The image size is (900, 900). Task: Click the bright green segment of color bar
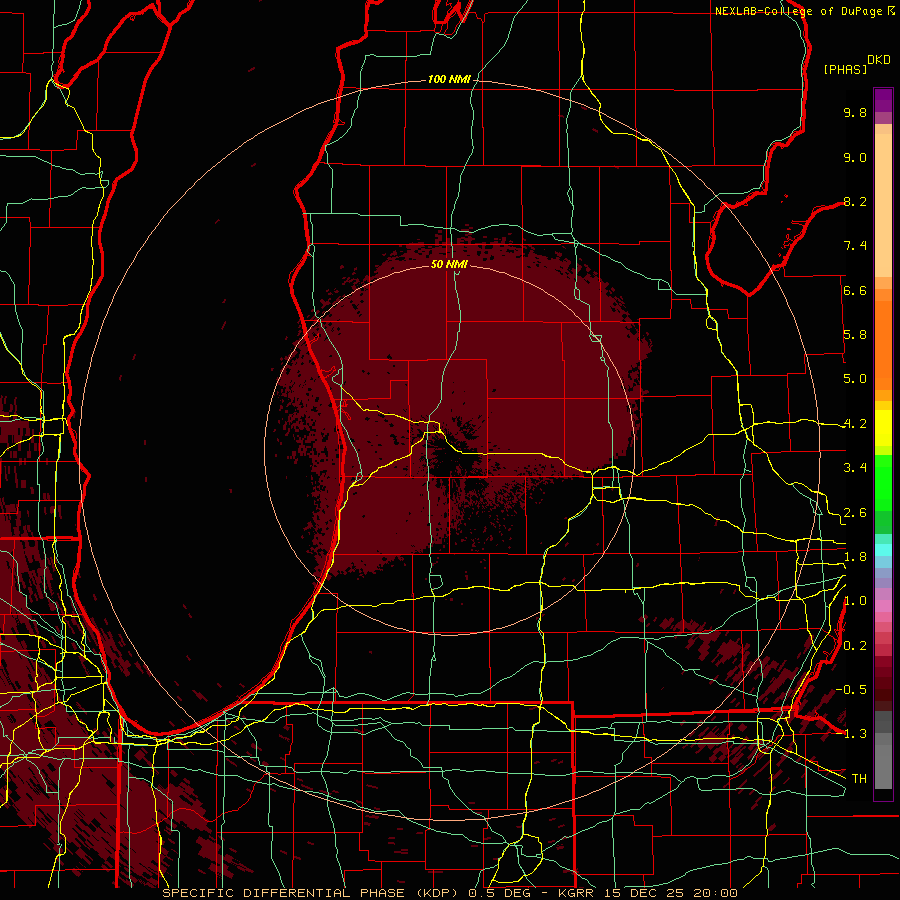pyautogui.click(x=883, y=485)
